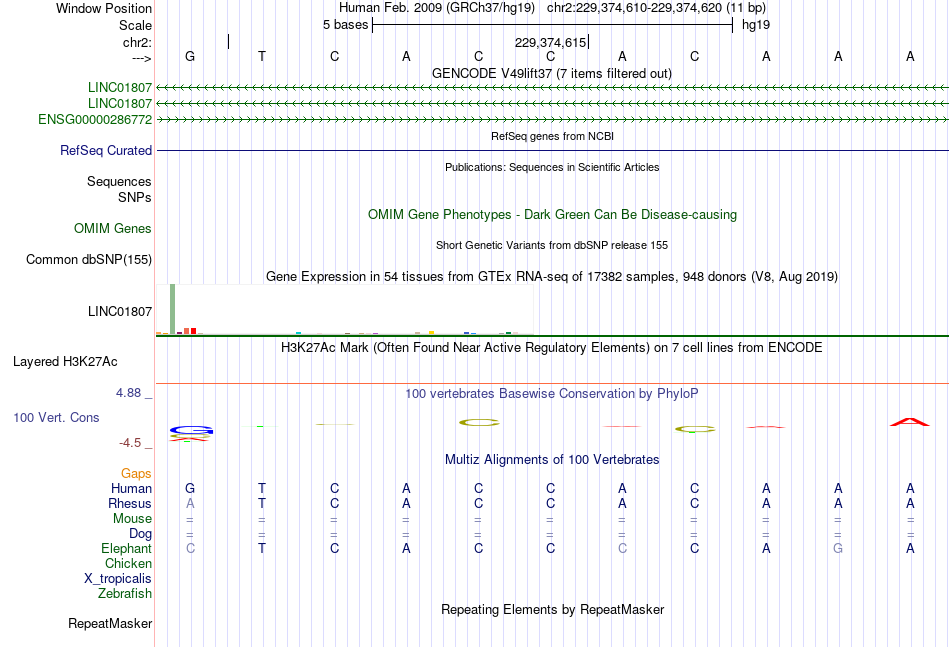Click the Window Position label
This screenshot has width=950, height=647.
pyautogui.click(x=104, y=8)
